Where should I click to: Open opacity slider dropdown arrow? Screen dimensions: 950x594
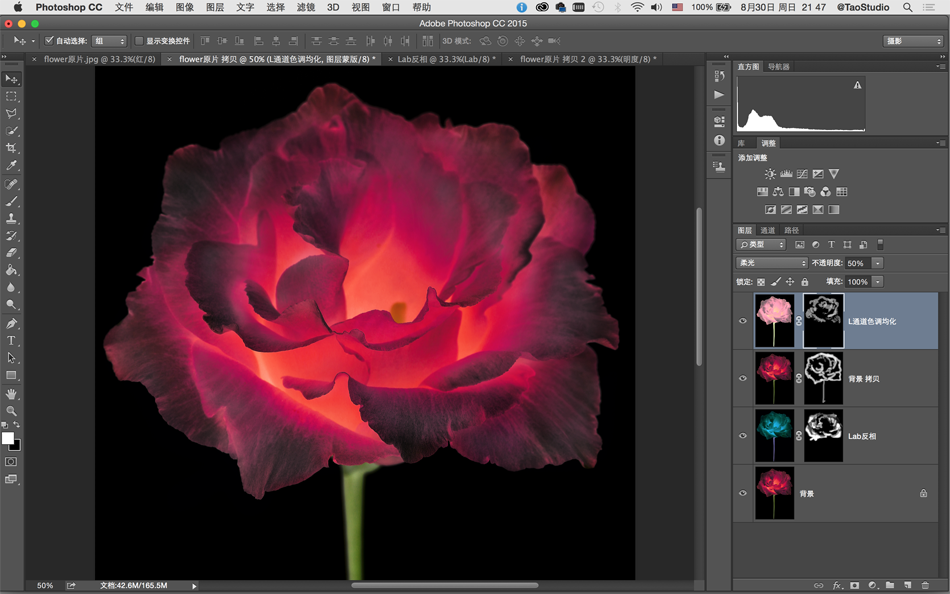pos(877,263)
